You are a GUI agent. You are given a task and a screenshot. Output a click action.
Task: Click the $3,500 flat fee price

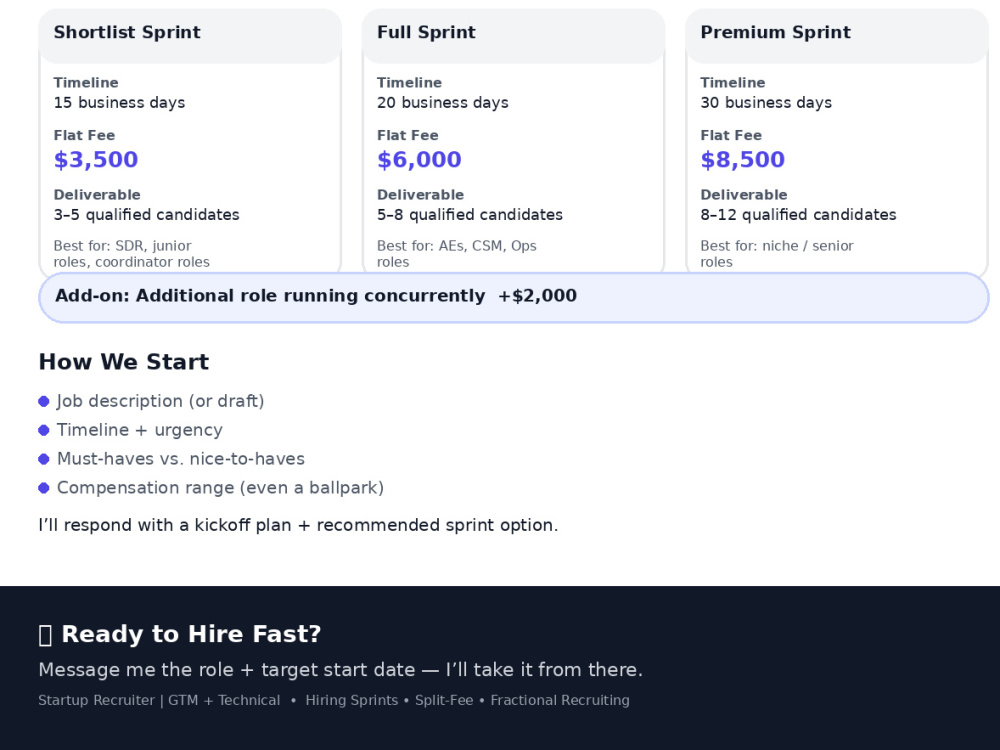point(96,159)
